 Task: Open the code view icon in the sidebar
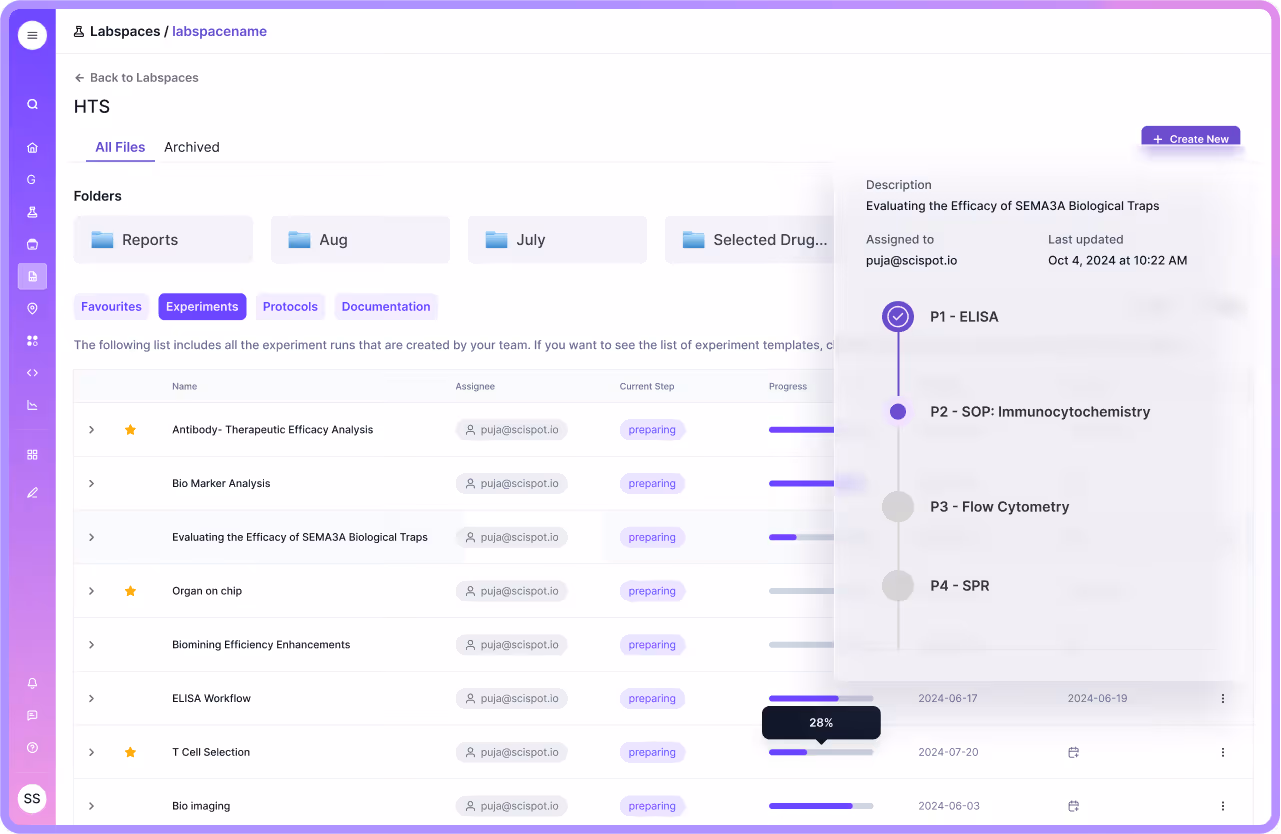point(31,372)
